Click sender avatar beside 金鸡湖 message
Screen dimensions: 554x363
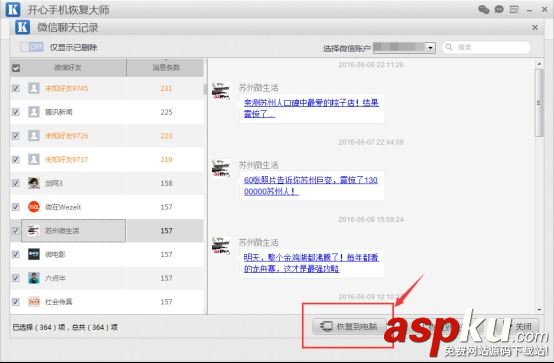pos(221,246)
